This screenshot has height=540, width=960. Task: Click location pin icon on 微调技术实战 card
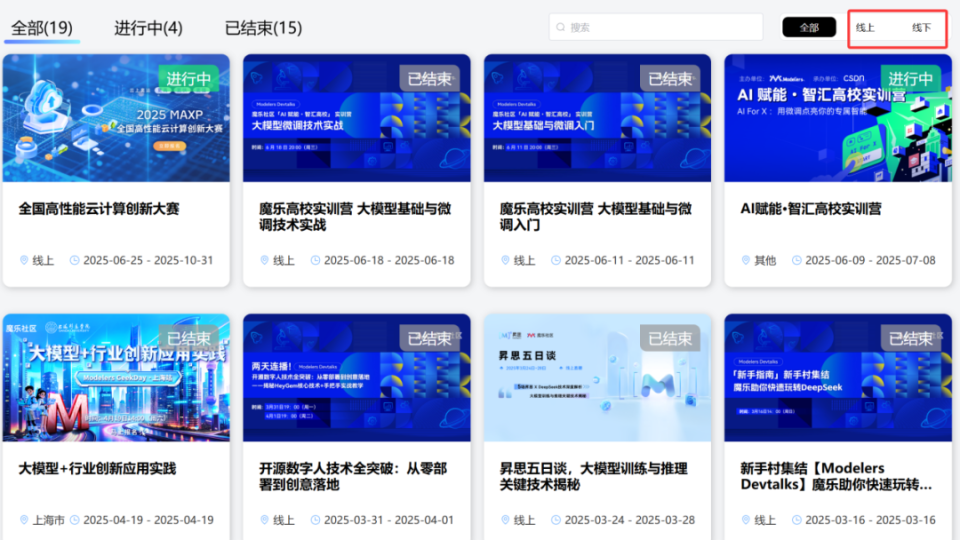tap(264, 260)
